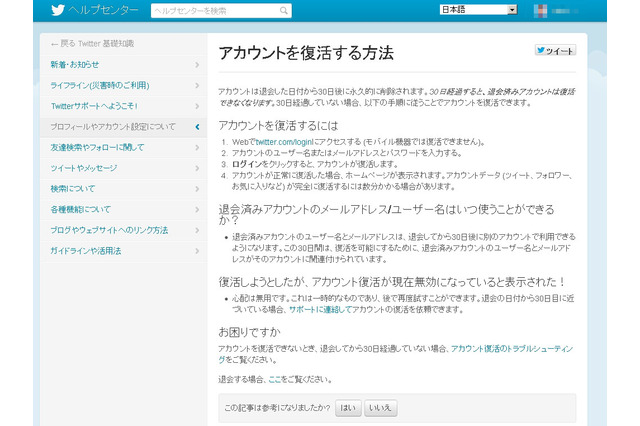Expand chevron beside 新着・お知らせ

(x=197, y=64)
